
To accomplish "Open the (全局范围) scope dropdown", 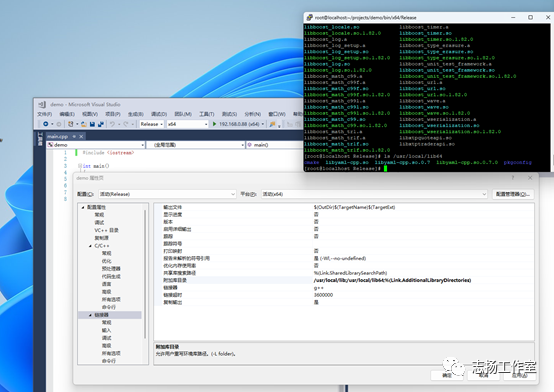I will pos(195,145).
